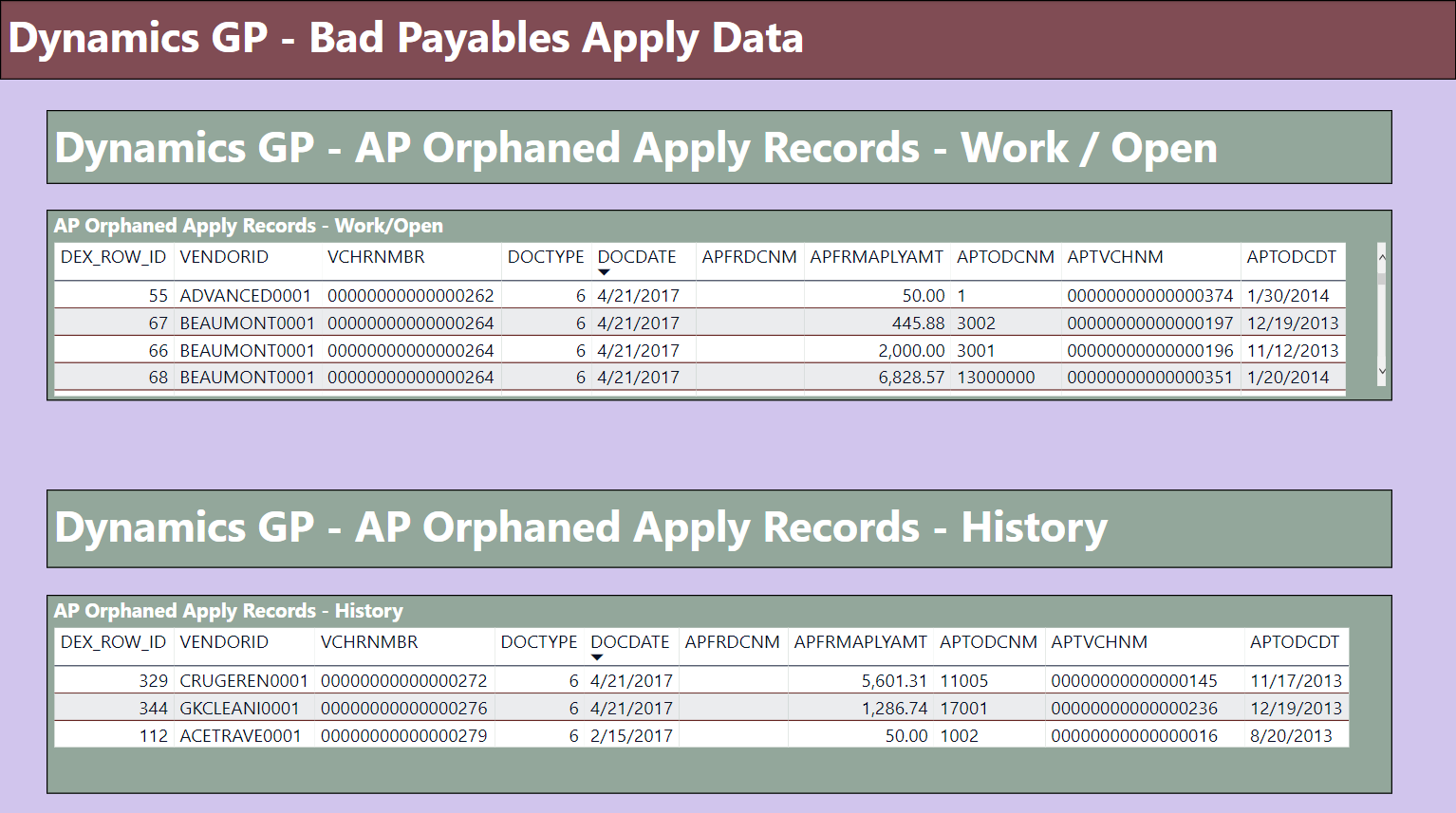Click the 11/12/2013 date cell
The image size is (1456, 813).
(x=1293, y=351)
